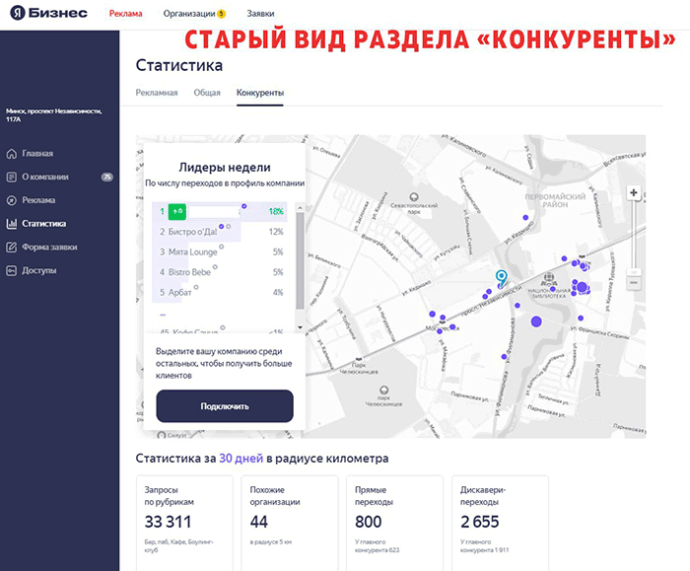Screen dimensions: 690x571
Task: Click the Форма заявки edit icon
Action: pyautogui.click(x=11, y=247)
